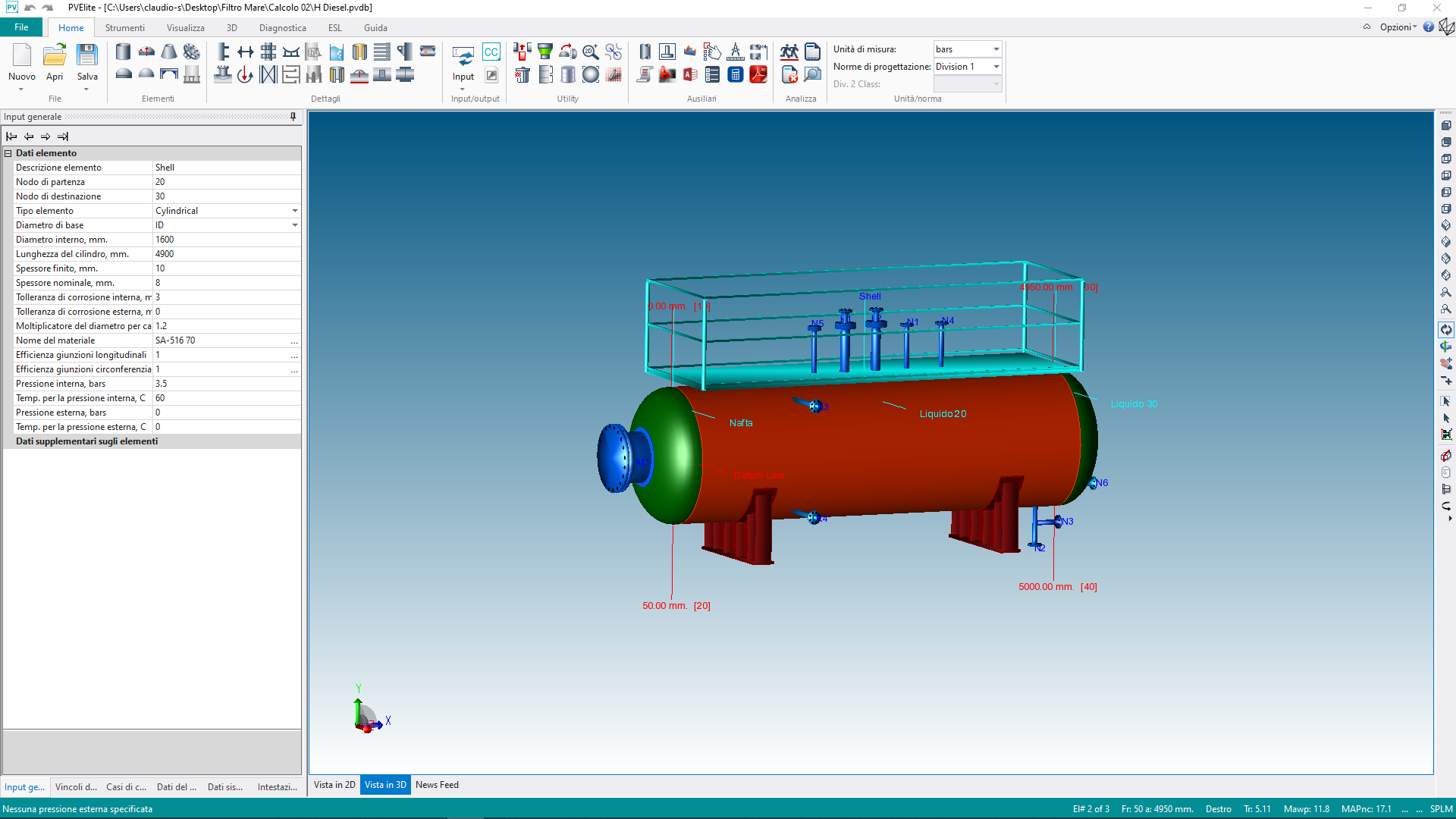Screen dimensions: 1456x819
Task: Open the Tipo elemento dropdown
Action: pos(295,211)
